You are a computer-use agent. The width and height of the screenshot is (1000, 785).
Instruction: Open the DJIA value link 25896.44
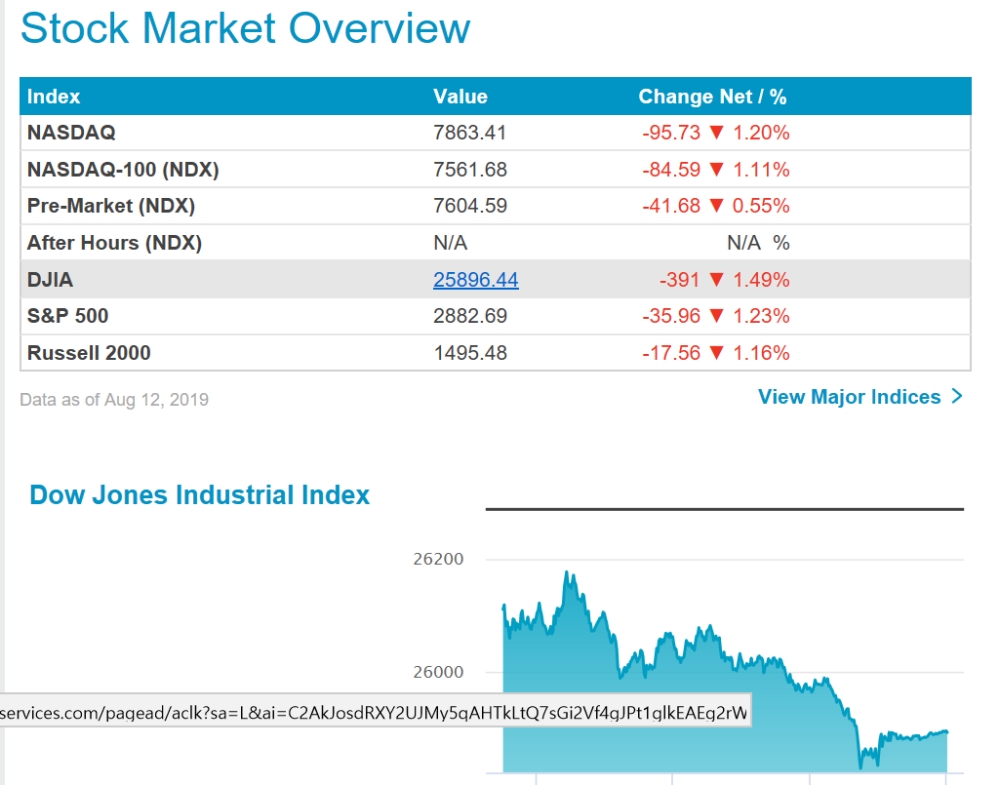(x=476, y=279)
